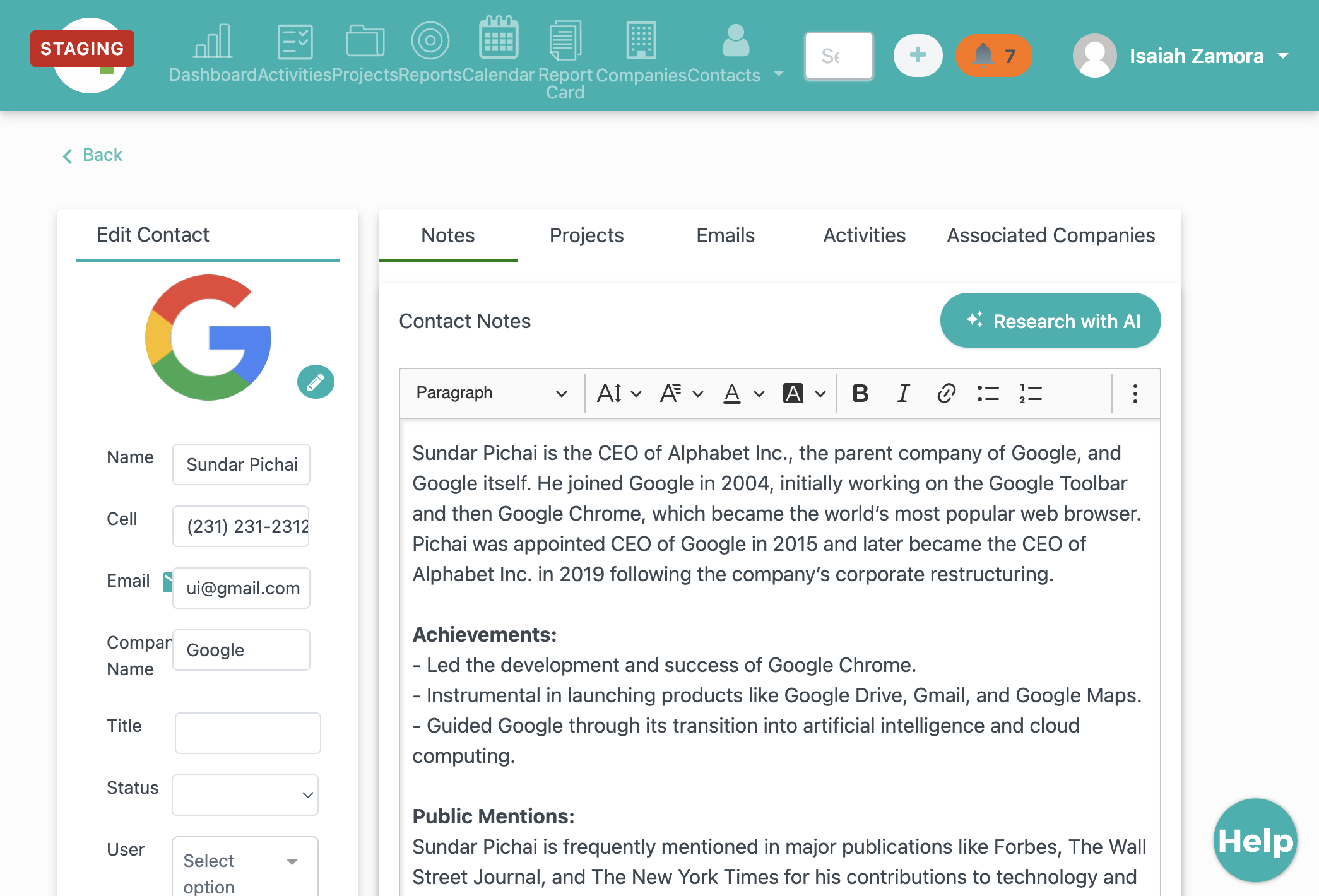Click the plus add button
1319x896 pixels.
[918, 56]
